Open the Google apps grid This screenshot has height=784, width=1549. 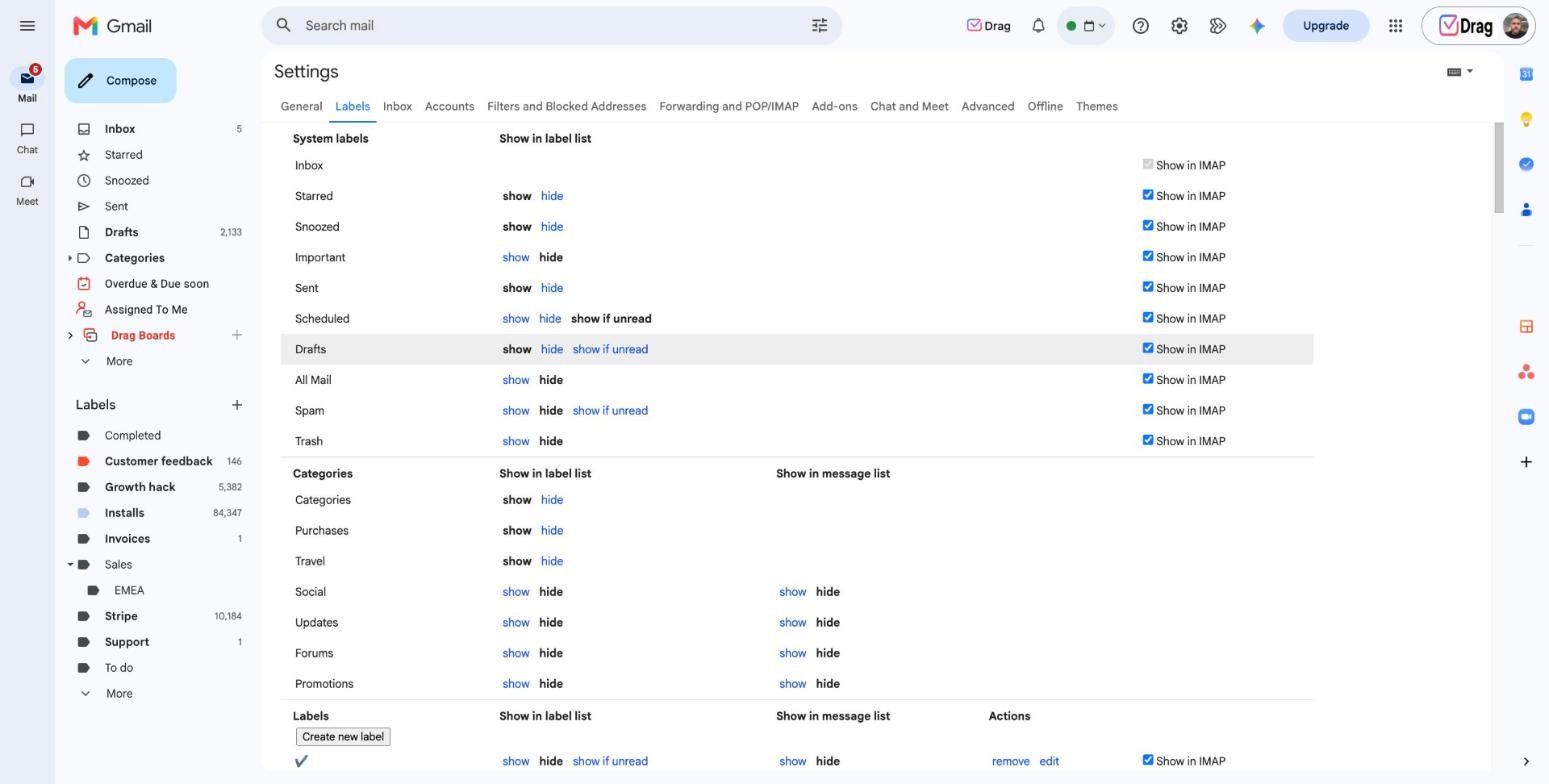pos(1395,26)
